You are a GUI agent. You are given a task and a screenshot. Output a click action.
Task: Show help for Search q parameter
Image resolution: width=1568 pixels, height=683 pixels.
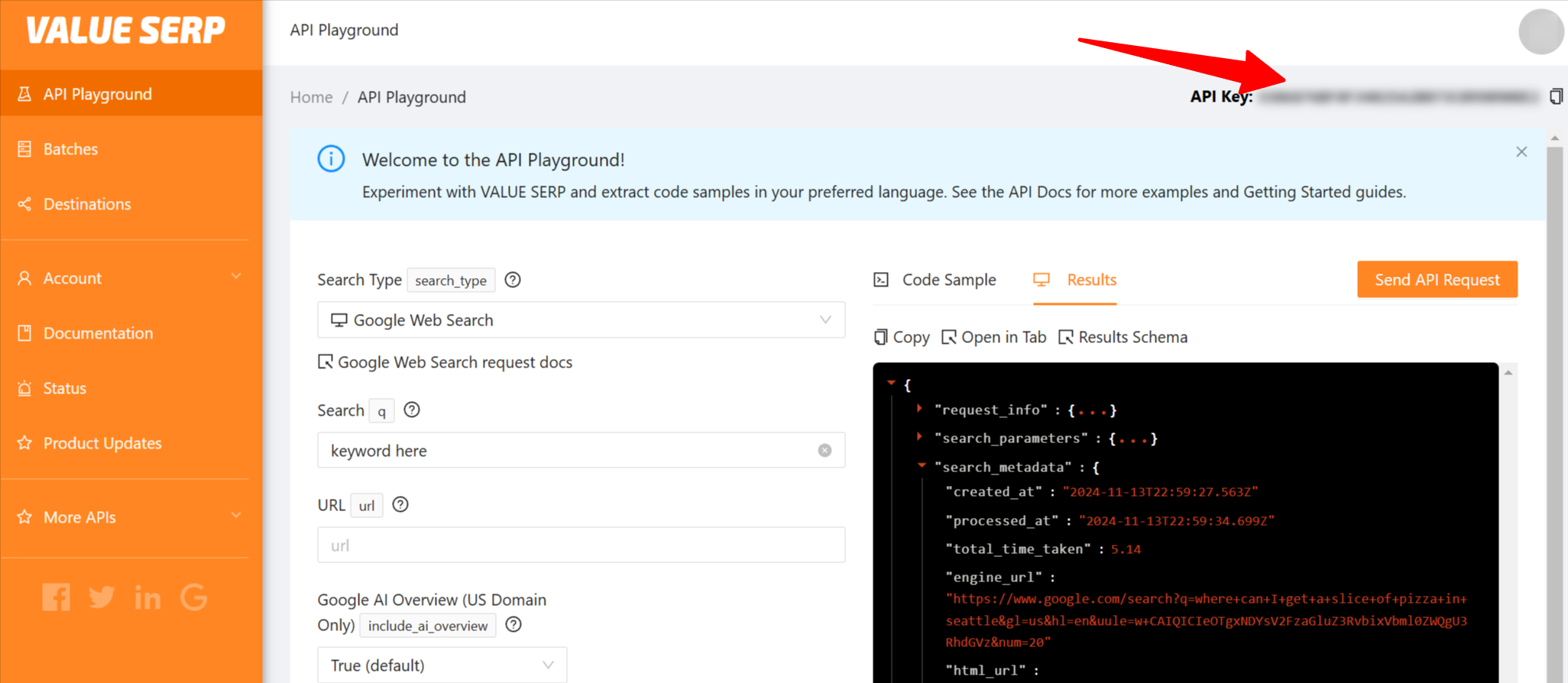[412, 409]
